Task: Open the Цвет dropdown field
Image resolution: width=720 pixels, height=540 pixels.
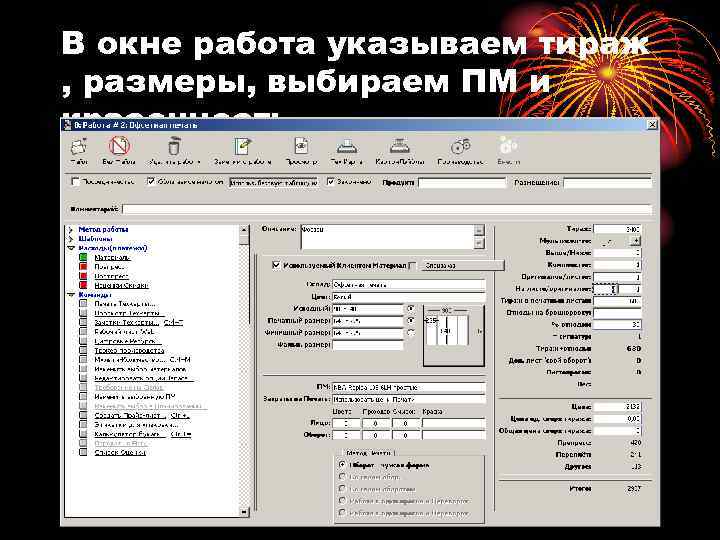Action: click(x=409, y=297)
